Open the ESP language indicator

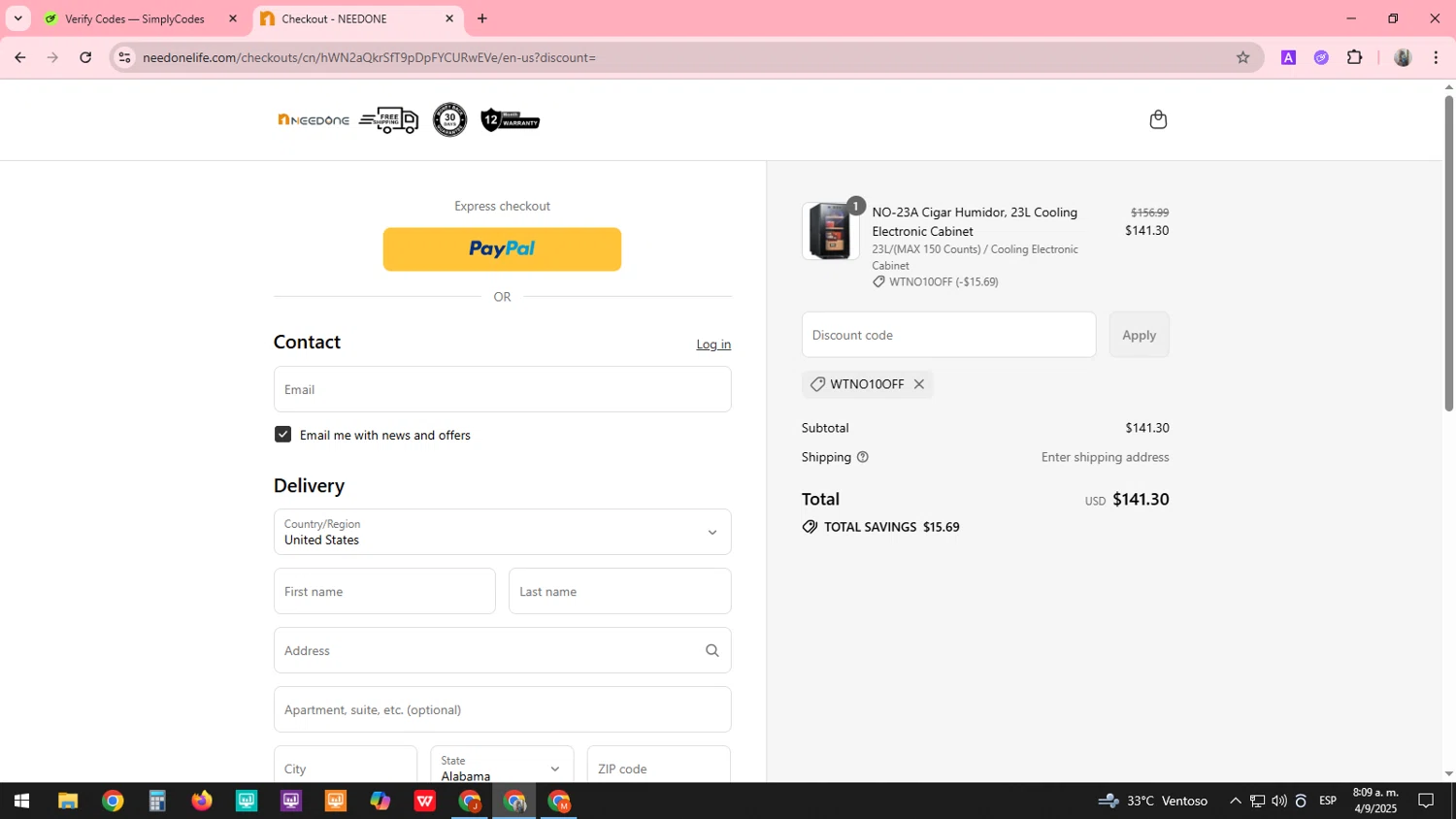1328,801
